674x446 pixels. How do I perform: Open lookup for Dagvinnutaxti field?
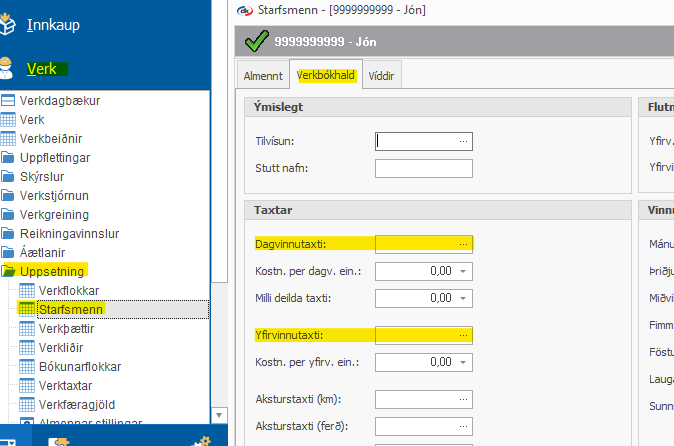(463, 244)
